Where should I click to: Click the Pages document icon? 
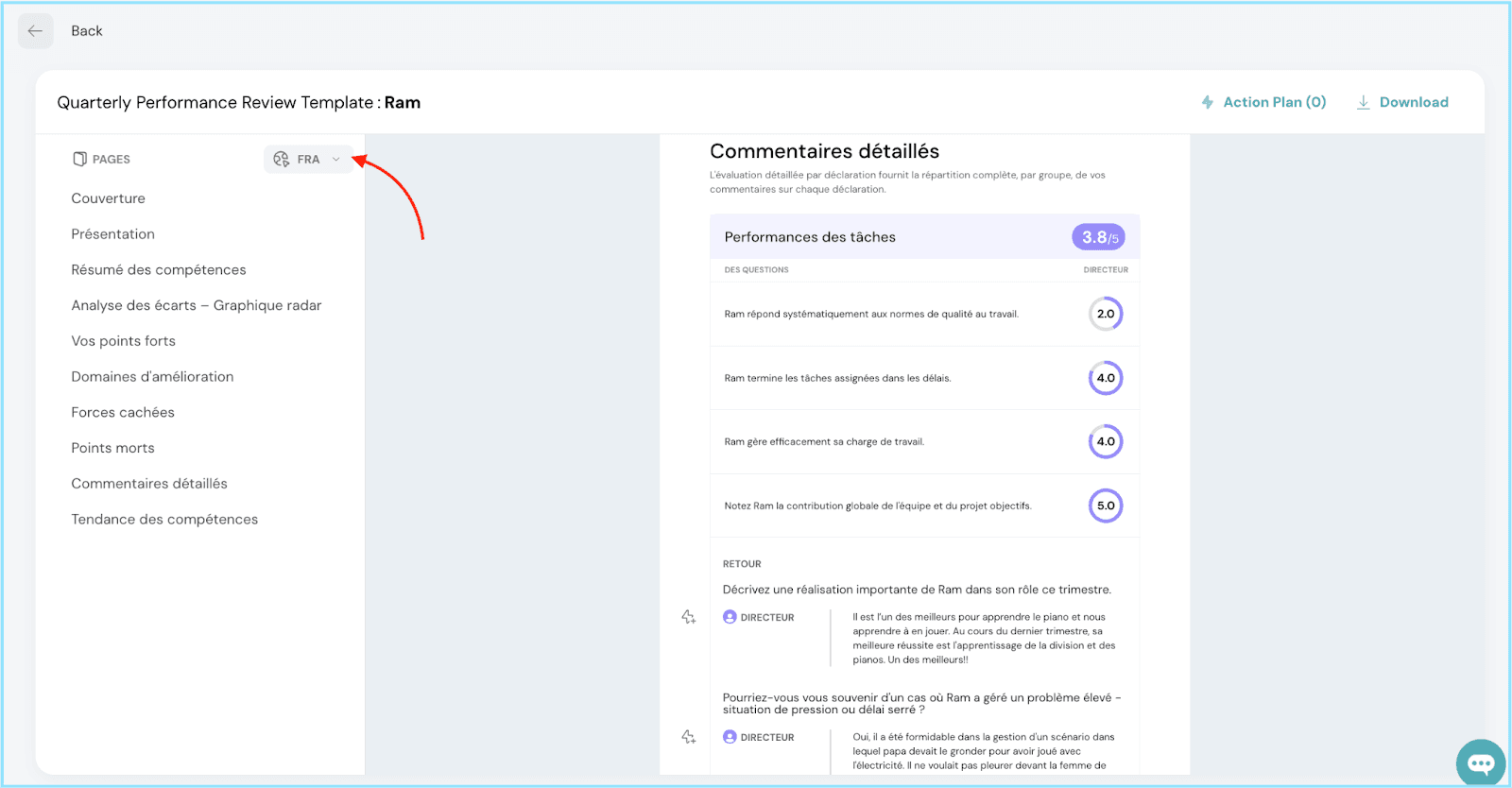tap(79, 159)
